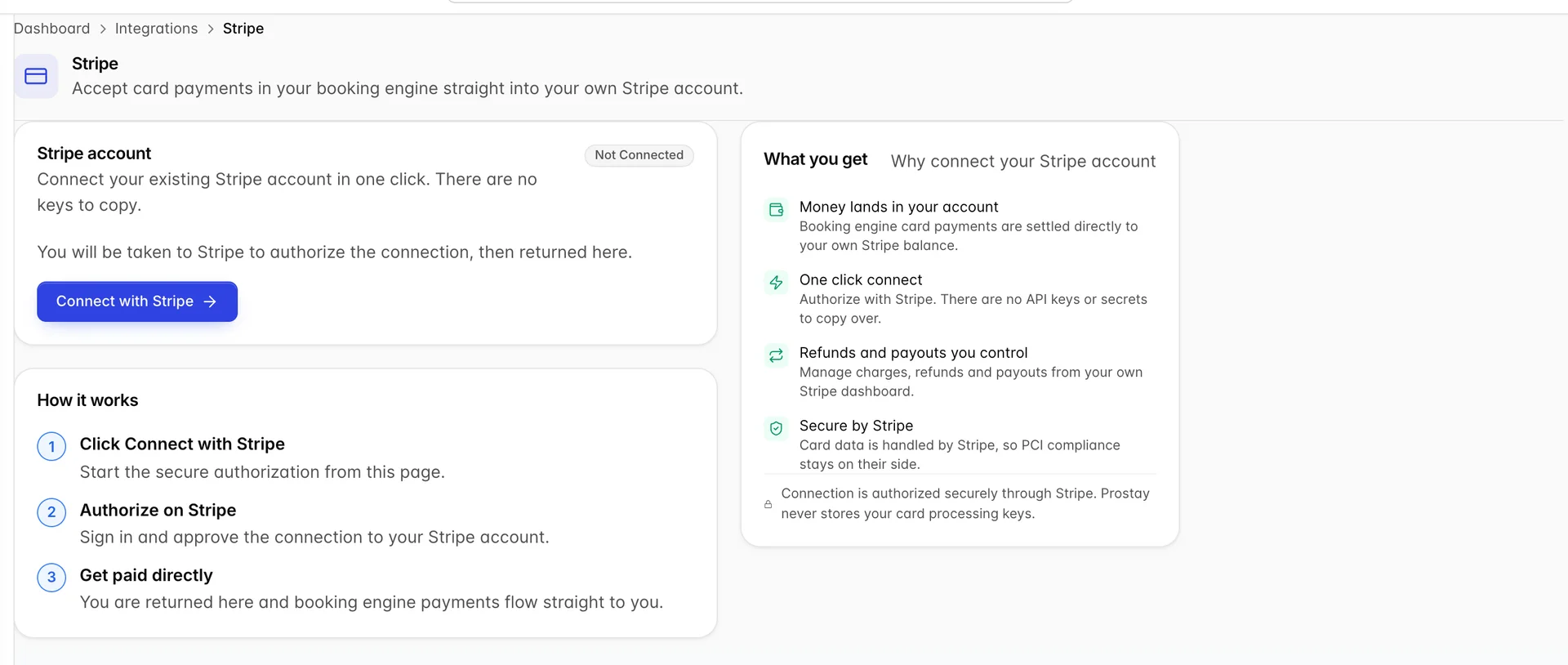Click 'Manage charges, refunds and payouts' text

click(x=971, y=382)
